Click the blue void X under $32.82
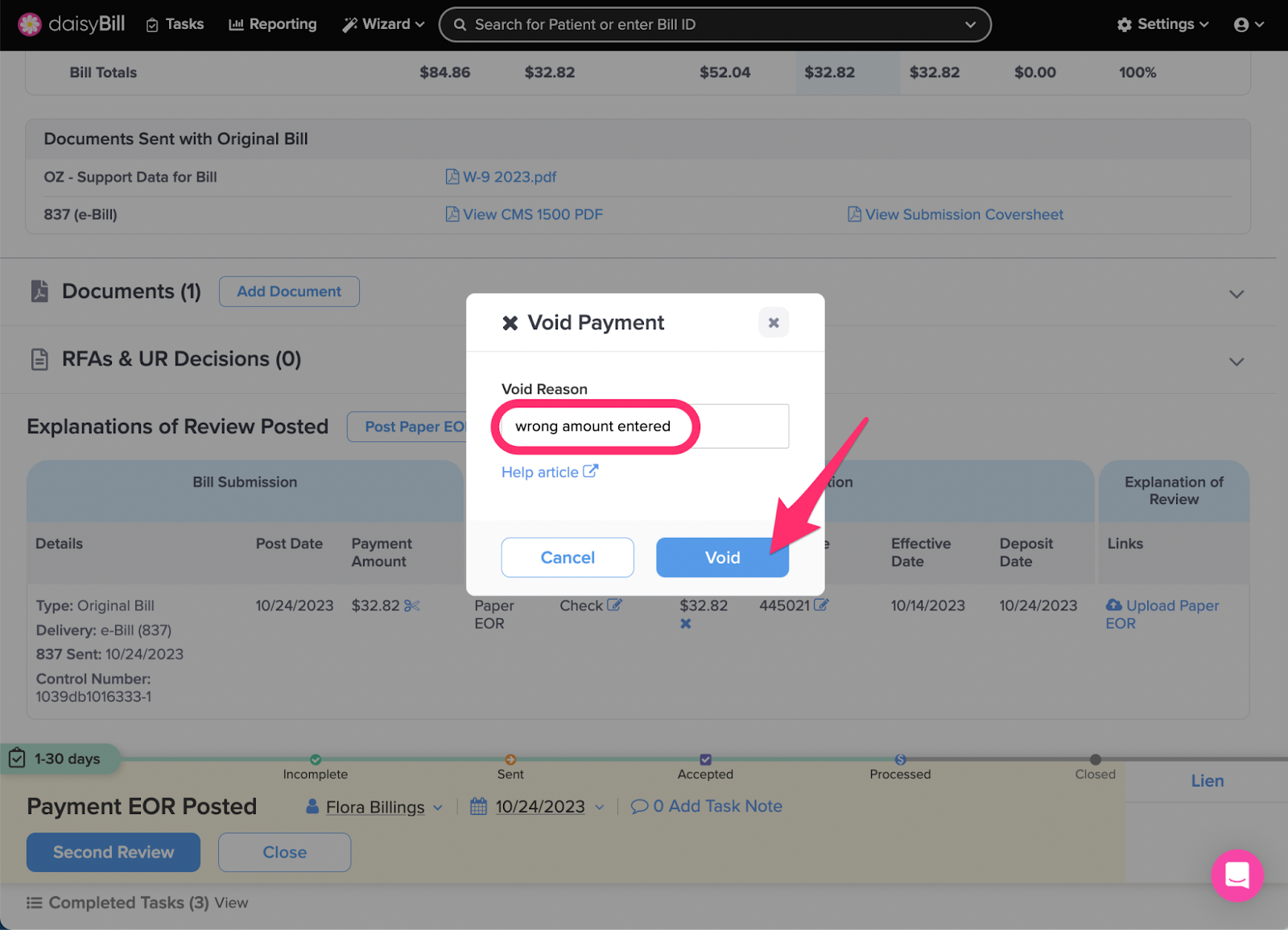The image size is (1288, 930). [x=685, y=623]
